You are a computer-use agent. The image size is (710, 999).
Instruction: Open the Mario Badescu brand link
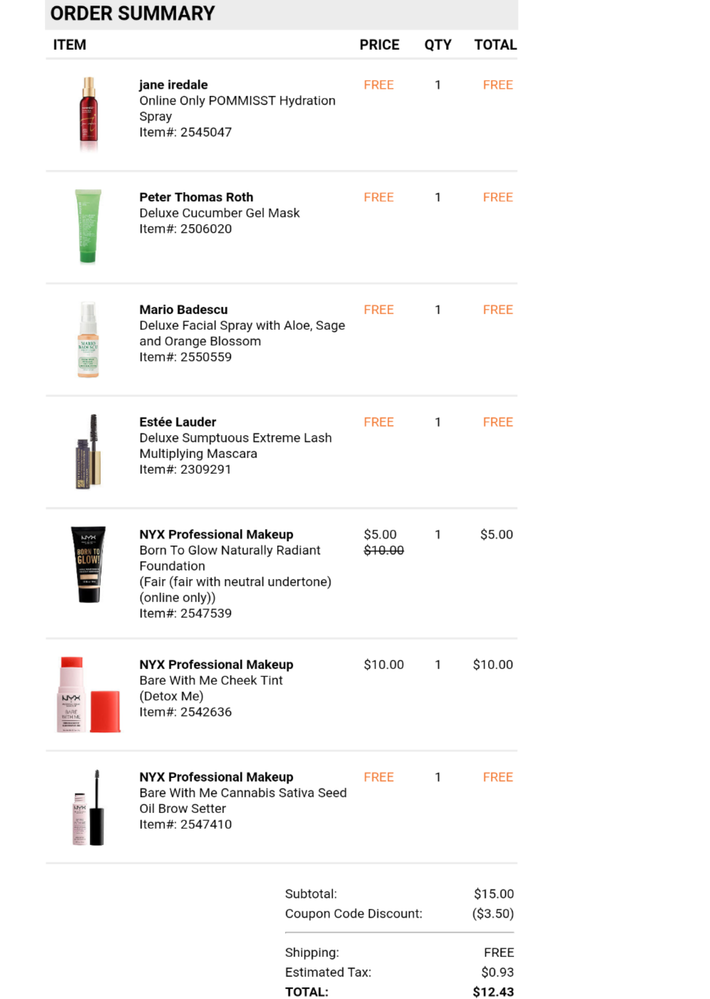point(184,310)
